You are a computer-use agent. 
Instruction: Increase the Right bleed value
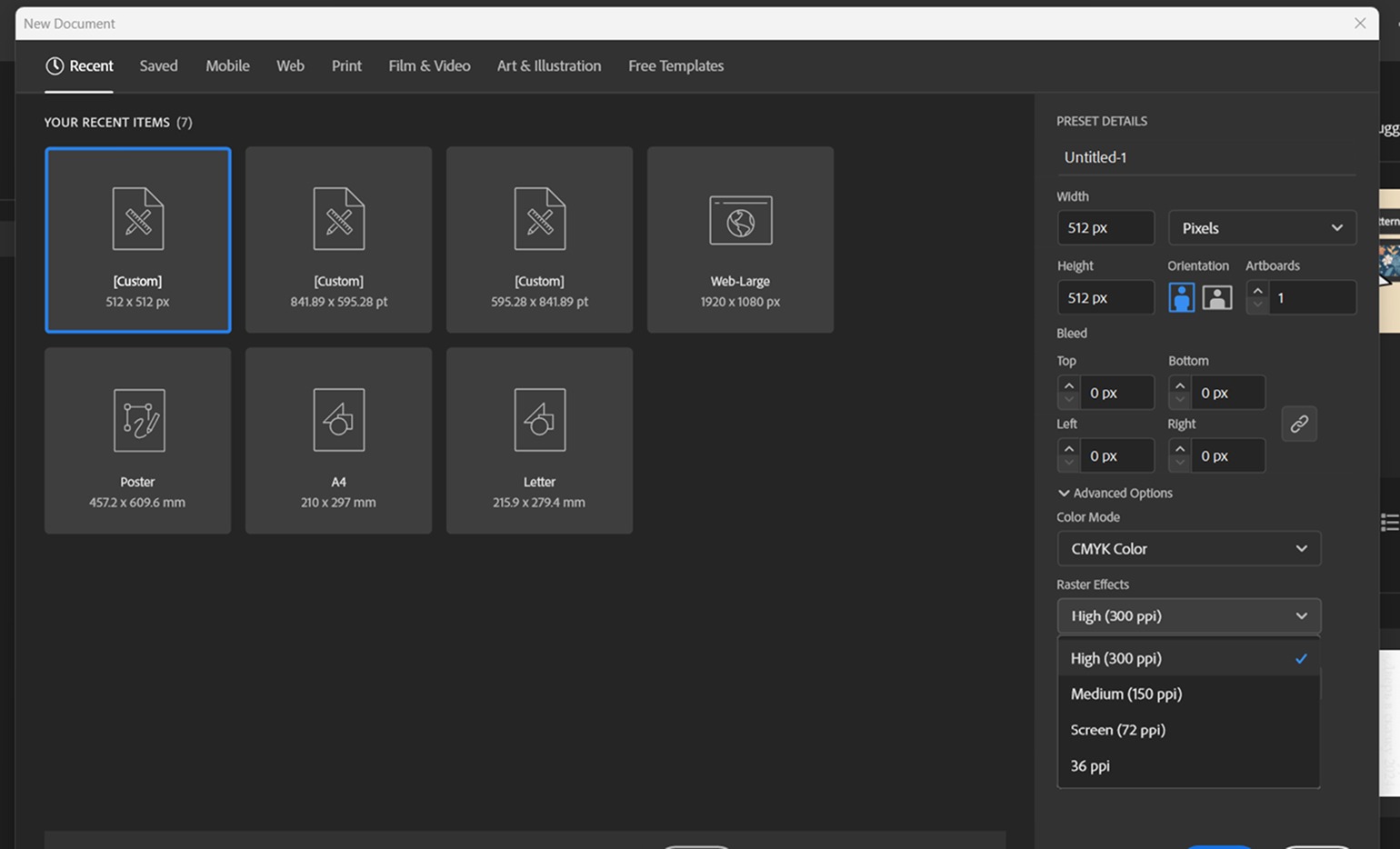point(1180,448)
